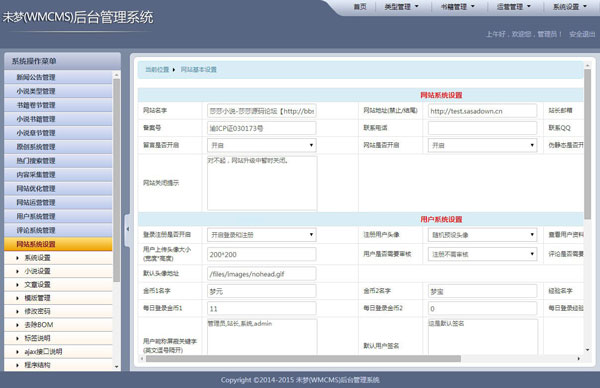Open 评论系统管理 sidebar section
Screen dimensions: 600x388
pos(58,230)
